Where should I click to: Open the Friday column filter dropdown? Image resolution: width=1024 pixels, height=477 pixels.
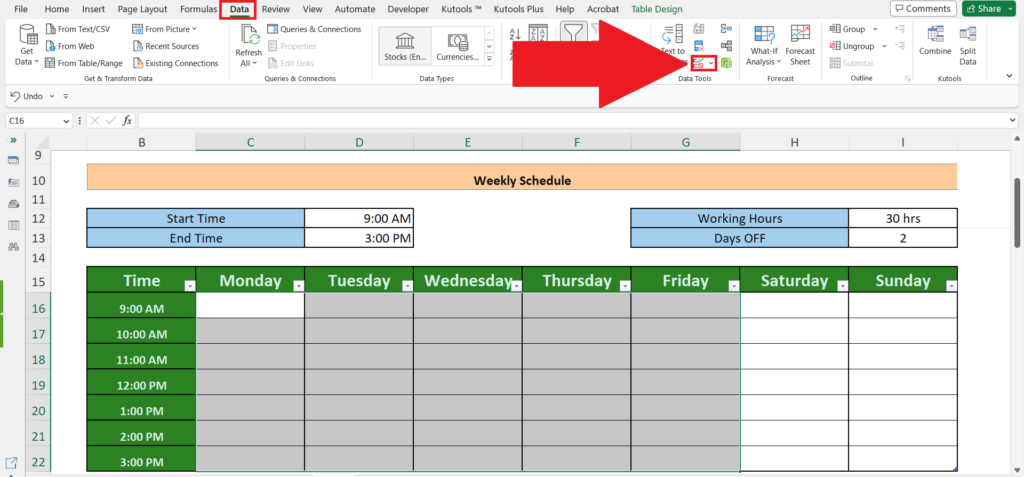(x=733, y=286)
